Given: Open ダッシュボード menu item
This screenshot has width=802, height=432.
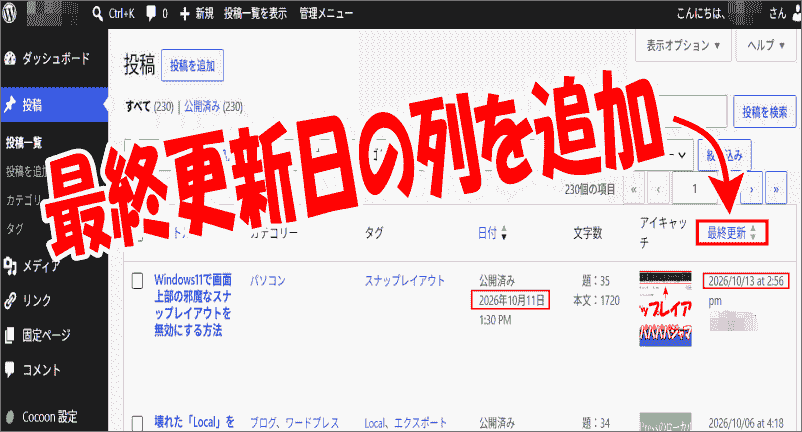Looking at the screenshot, I should (x=54, y=59).
